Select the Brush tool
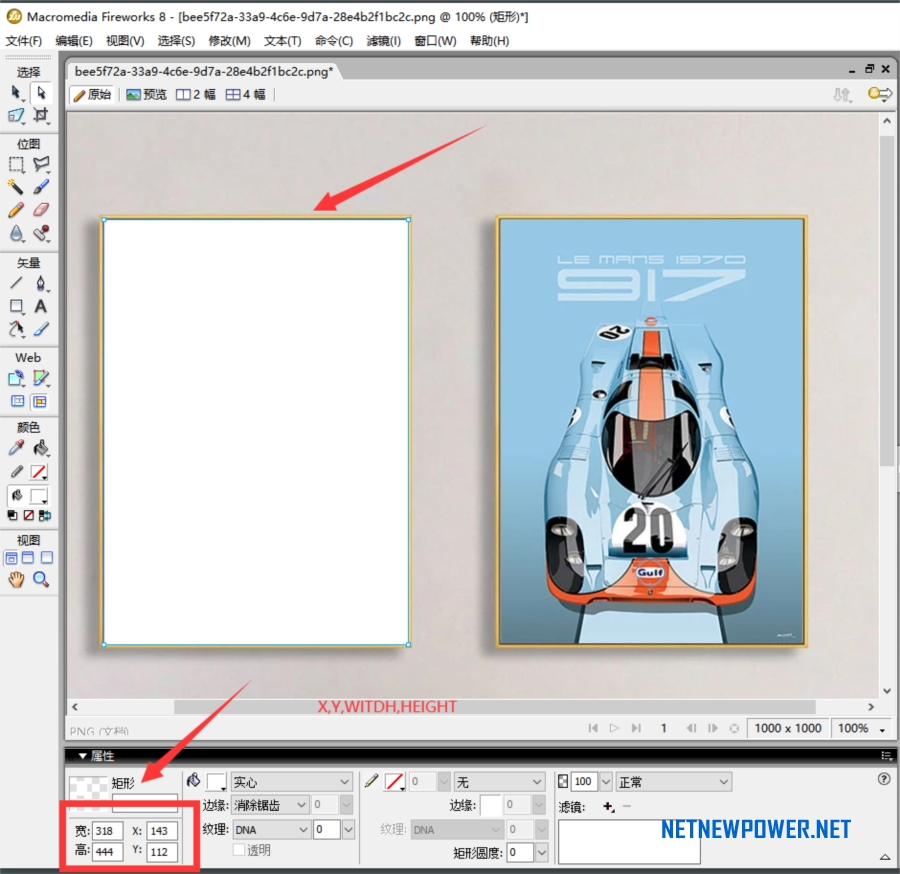This screenshot has height=874, width=900. coord(40,187)
